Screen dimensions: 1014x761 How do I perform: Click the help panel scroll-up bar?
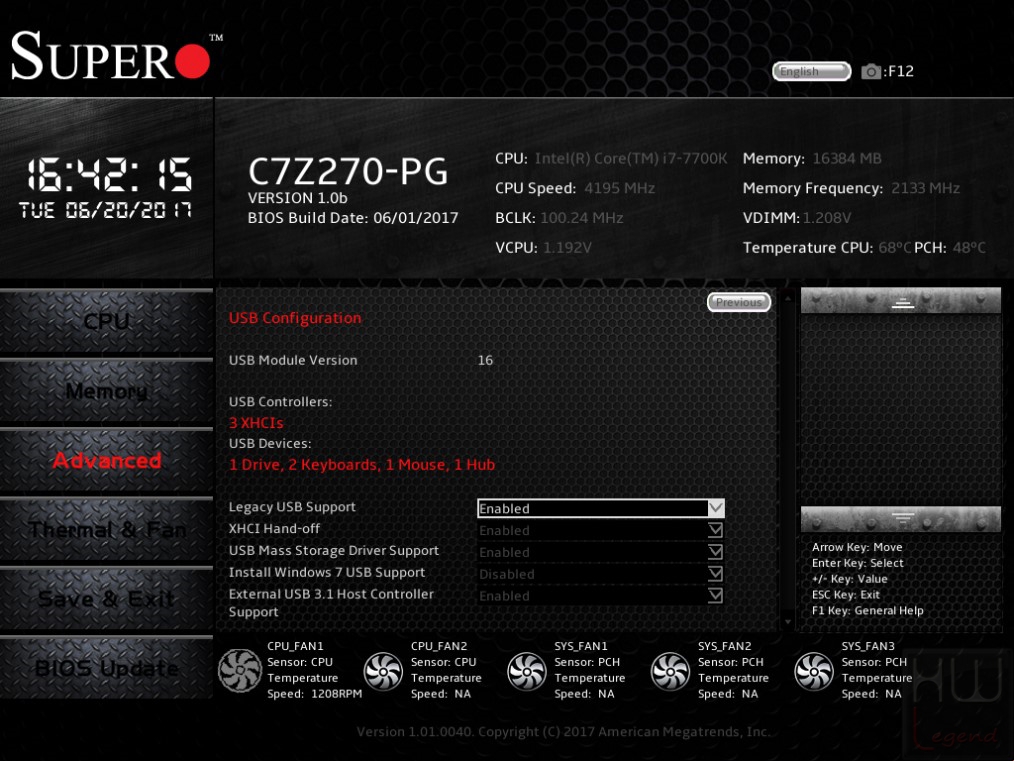[901, 301]
